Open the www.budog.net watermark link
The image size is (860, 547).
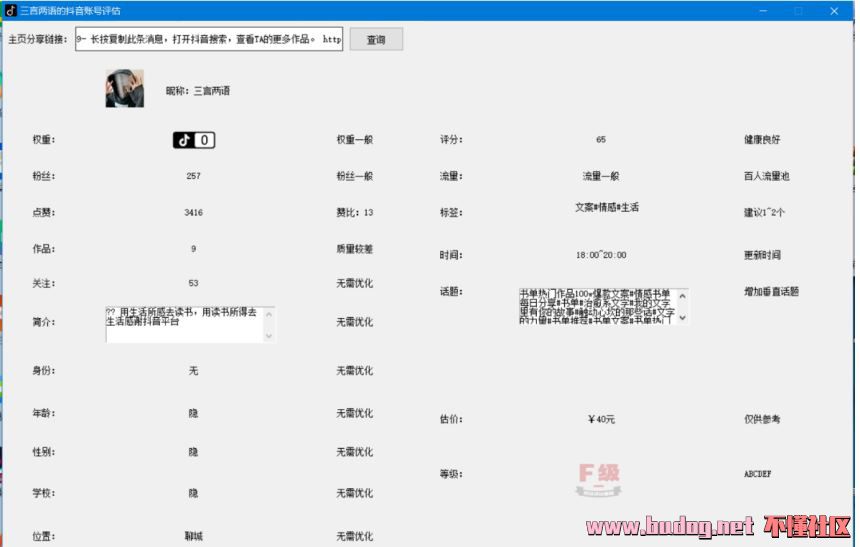[x=668, y=526]
